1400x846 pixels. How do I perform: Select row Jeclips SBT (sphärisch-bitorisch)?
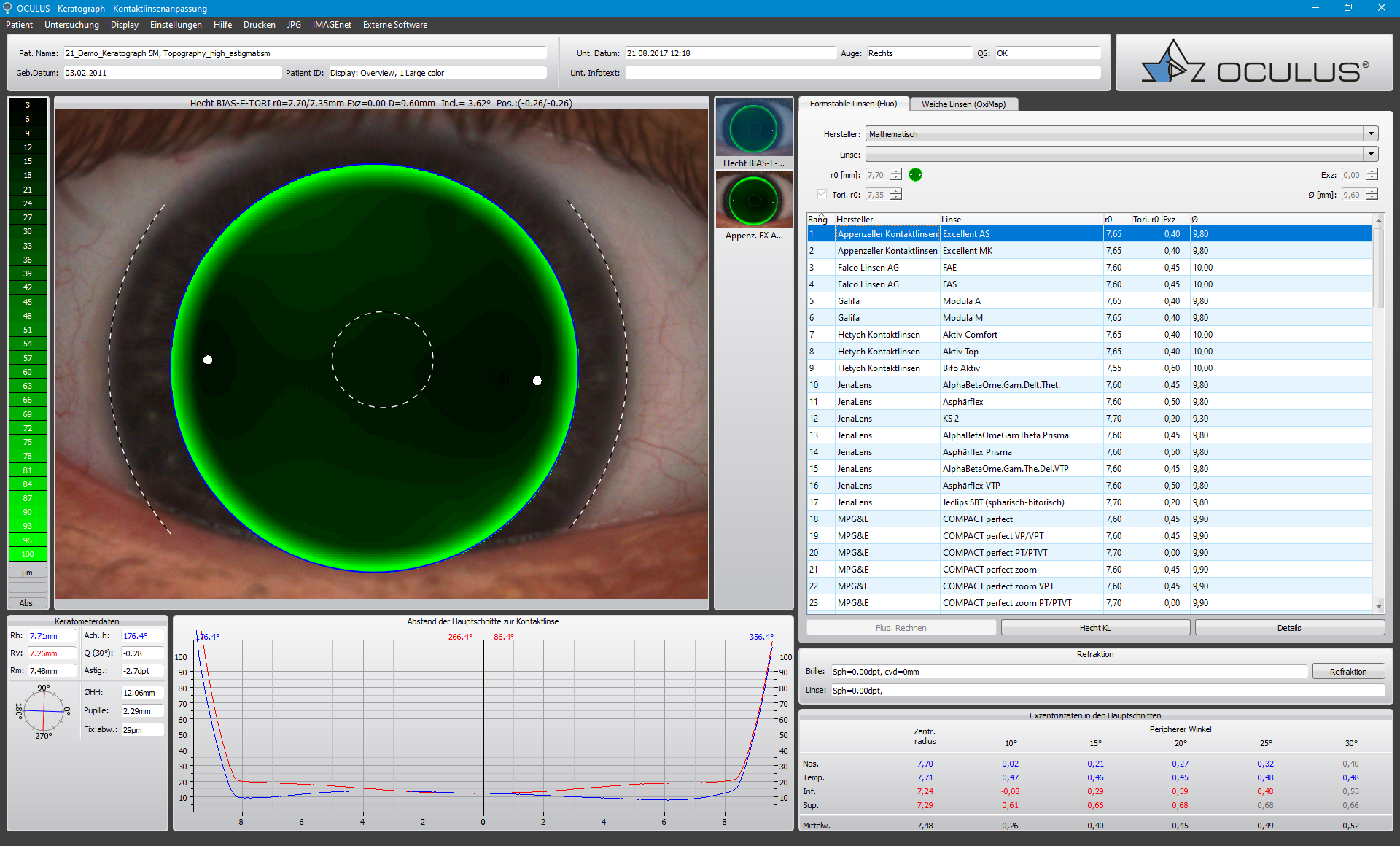[1089, 502]
